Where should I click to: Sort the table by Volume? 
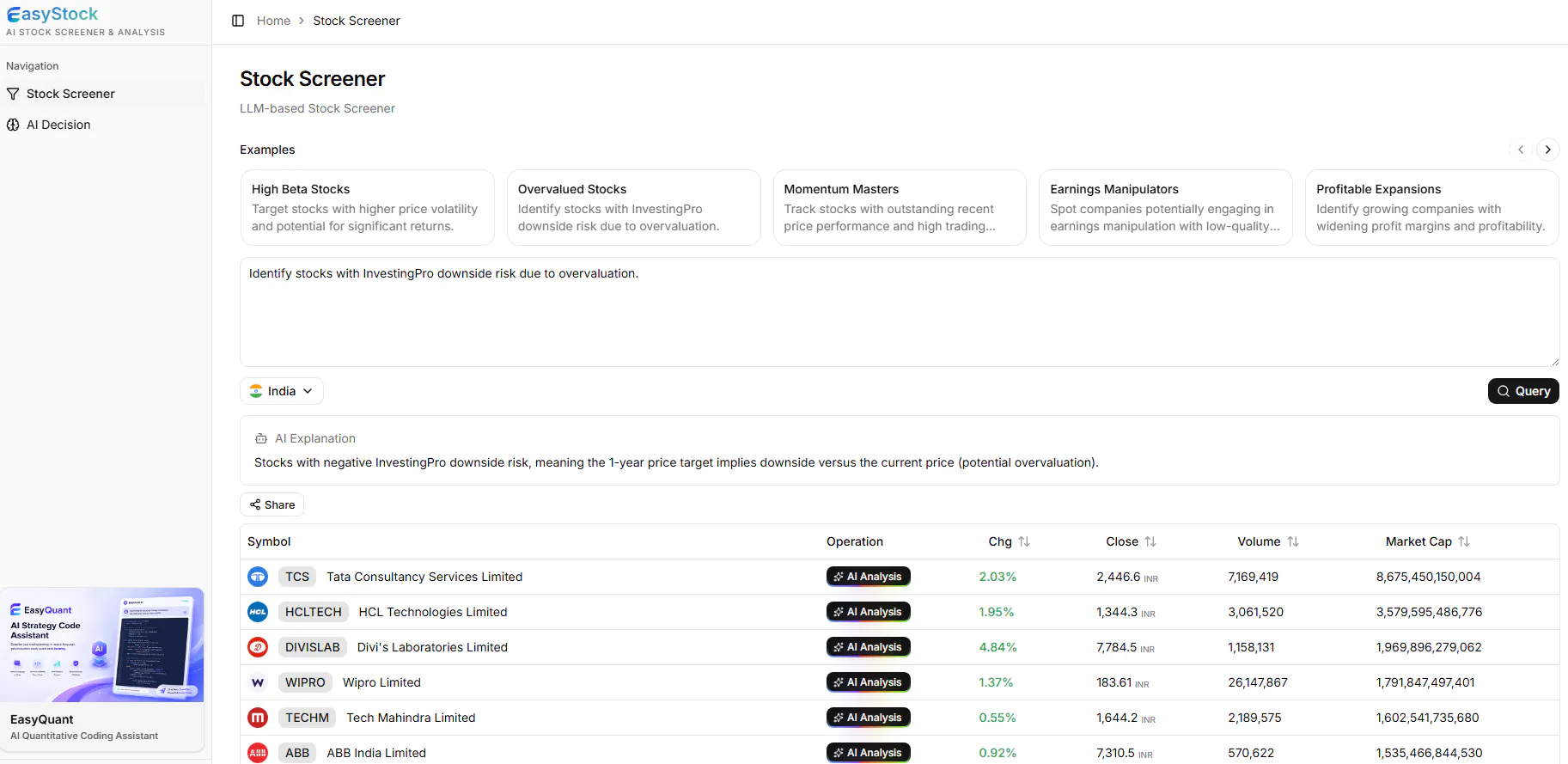pos(1293,541)
